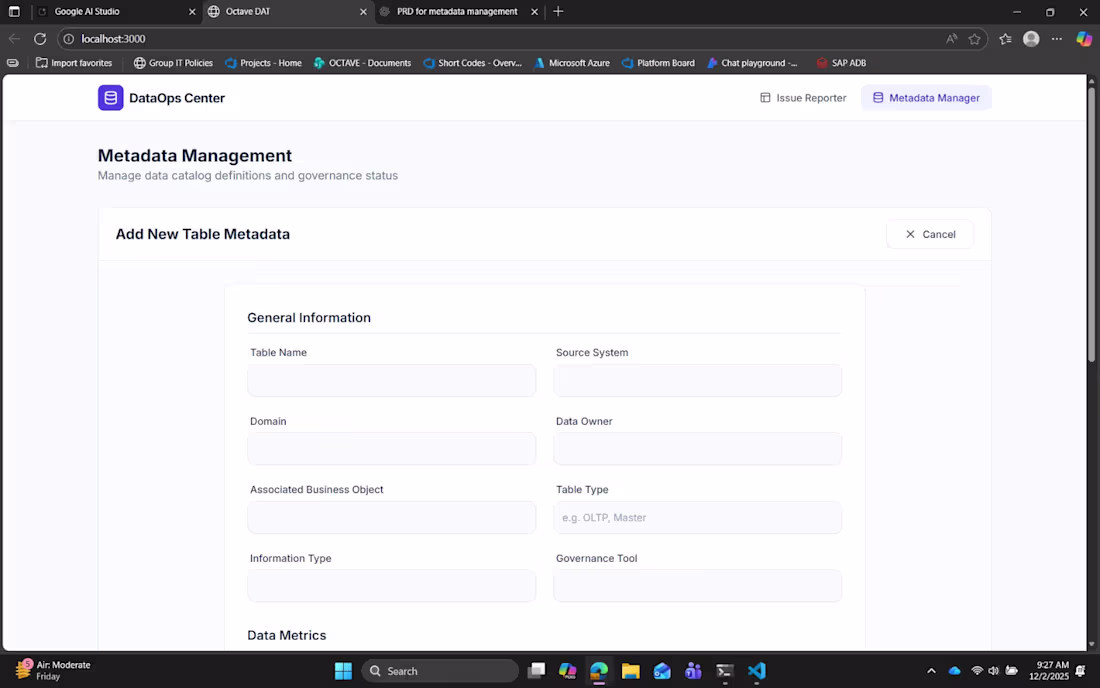Image resolution: width=1100 pixels, height=688 pixels.
Task: Open a new browser tab
Action: 558,12
